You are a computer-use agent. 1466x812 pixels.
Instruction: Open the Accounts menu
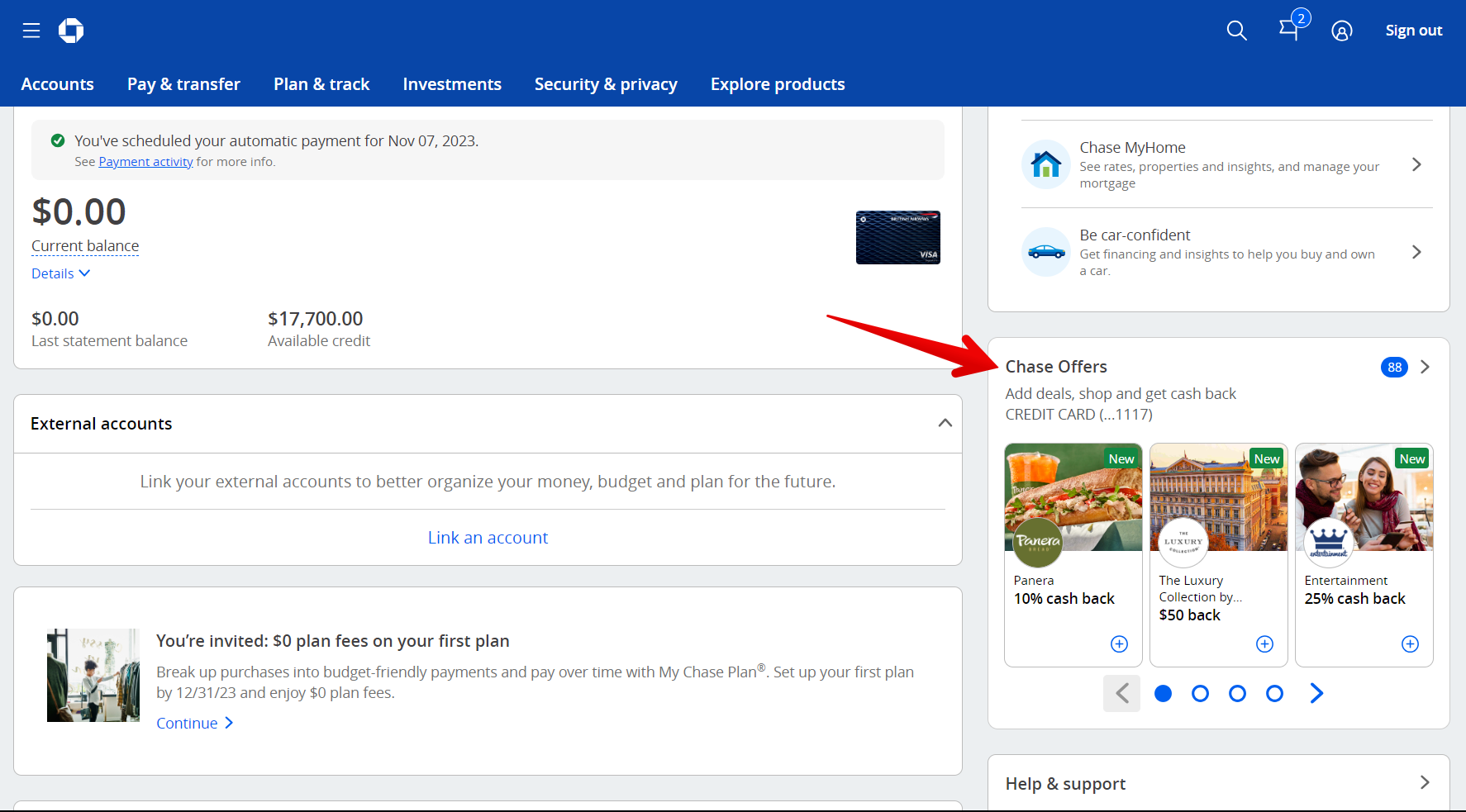point(58,84)
